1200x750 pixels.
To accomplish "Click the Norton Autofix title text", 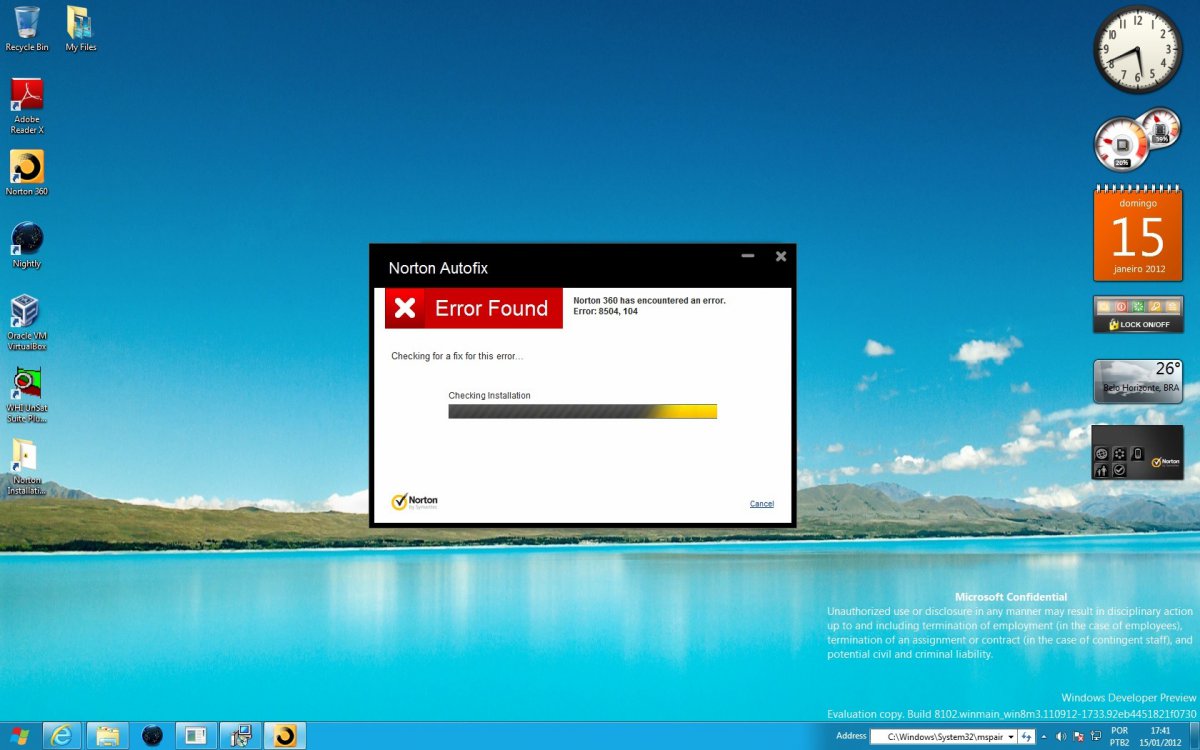I will (x=438, y=268).
